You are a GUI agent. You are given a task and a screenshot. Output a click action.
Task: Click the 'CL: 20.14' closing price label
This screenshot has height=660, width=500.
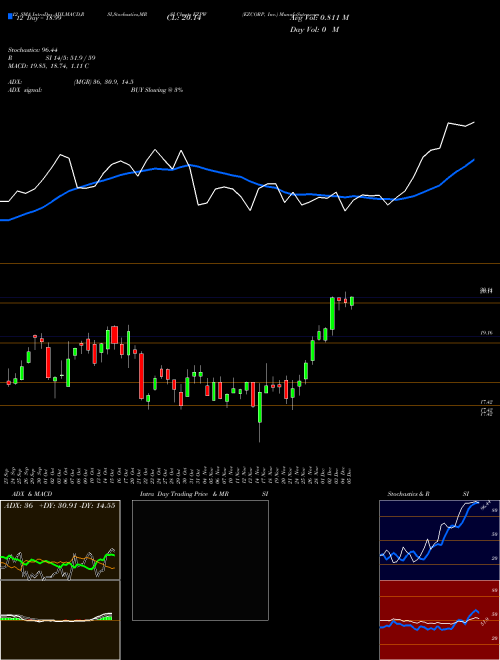184,18
